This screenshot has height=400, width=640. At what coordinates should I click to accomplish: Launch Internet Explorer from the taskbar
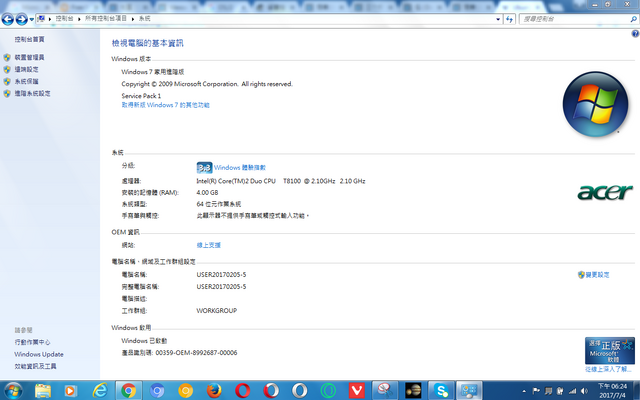tap(100, 391)
